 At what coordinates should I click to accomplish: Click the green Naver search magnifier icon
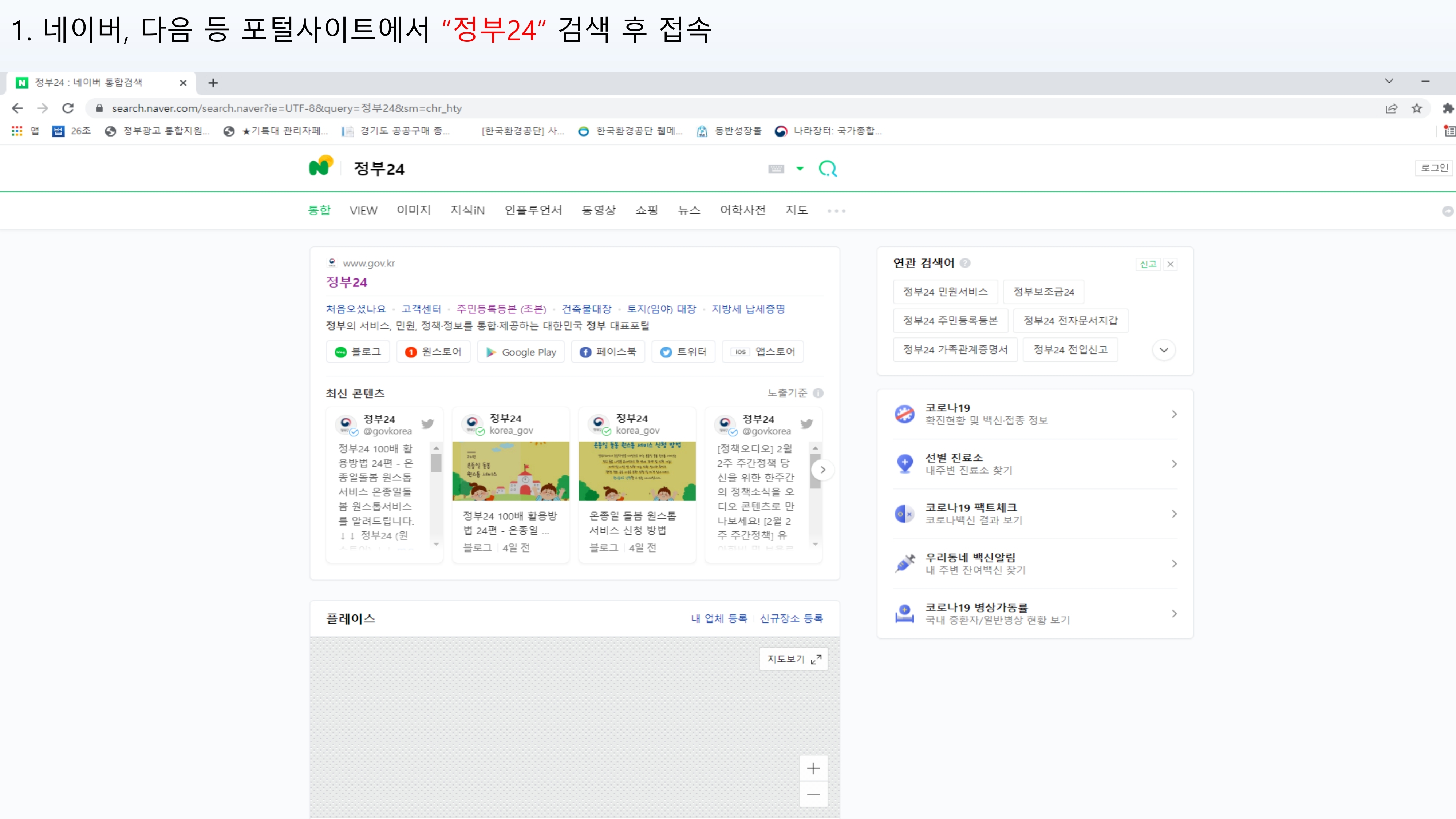[828, 169]
